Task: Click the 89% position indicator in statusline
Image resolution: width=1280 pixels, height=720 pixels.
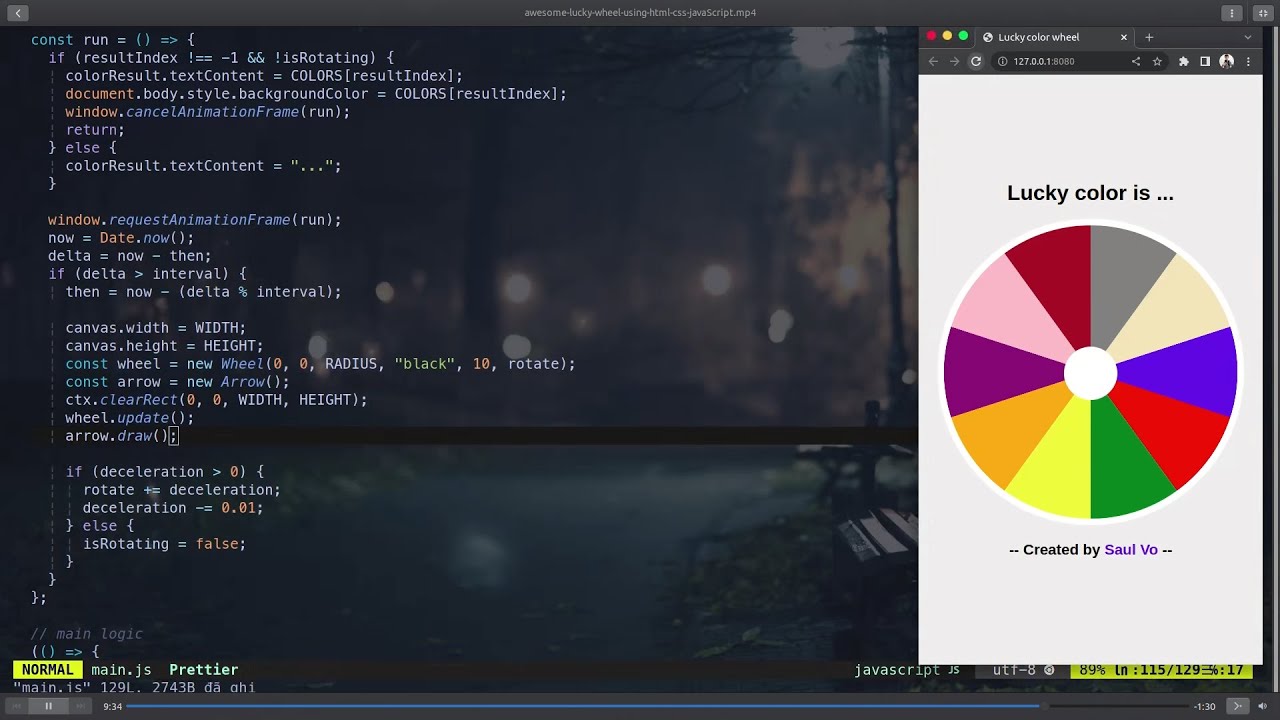Action: coord(1092,670)
